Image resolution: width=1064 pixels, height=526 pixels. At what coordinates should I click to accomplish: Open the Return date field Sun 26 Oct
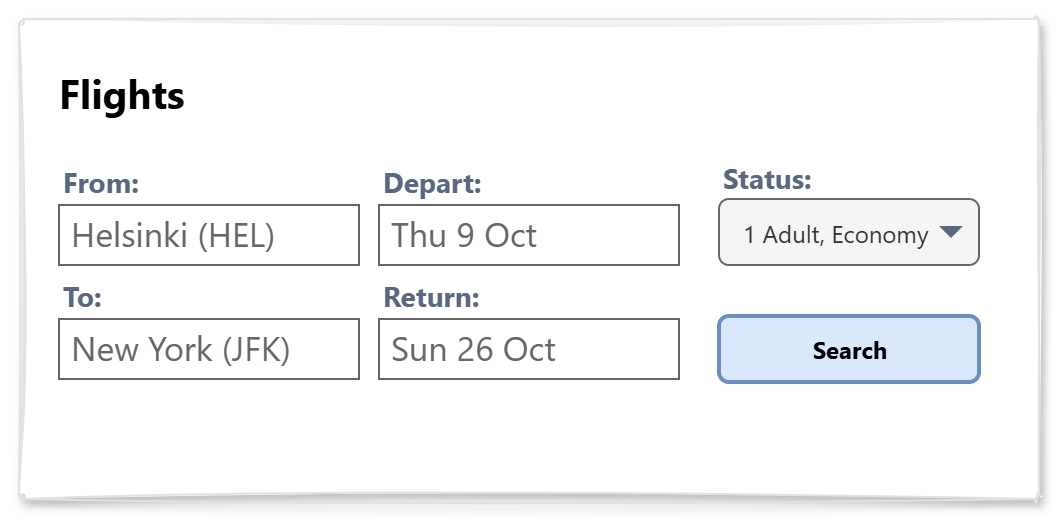[x=528, y=349]
